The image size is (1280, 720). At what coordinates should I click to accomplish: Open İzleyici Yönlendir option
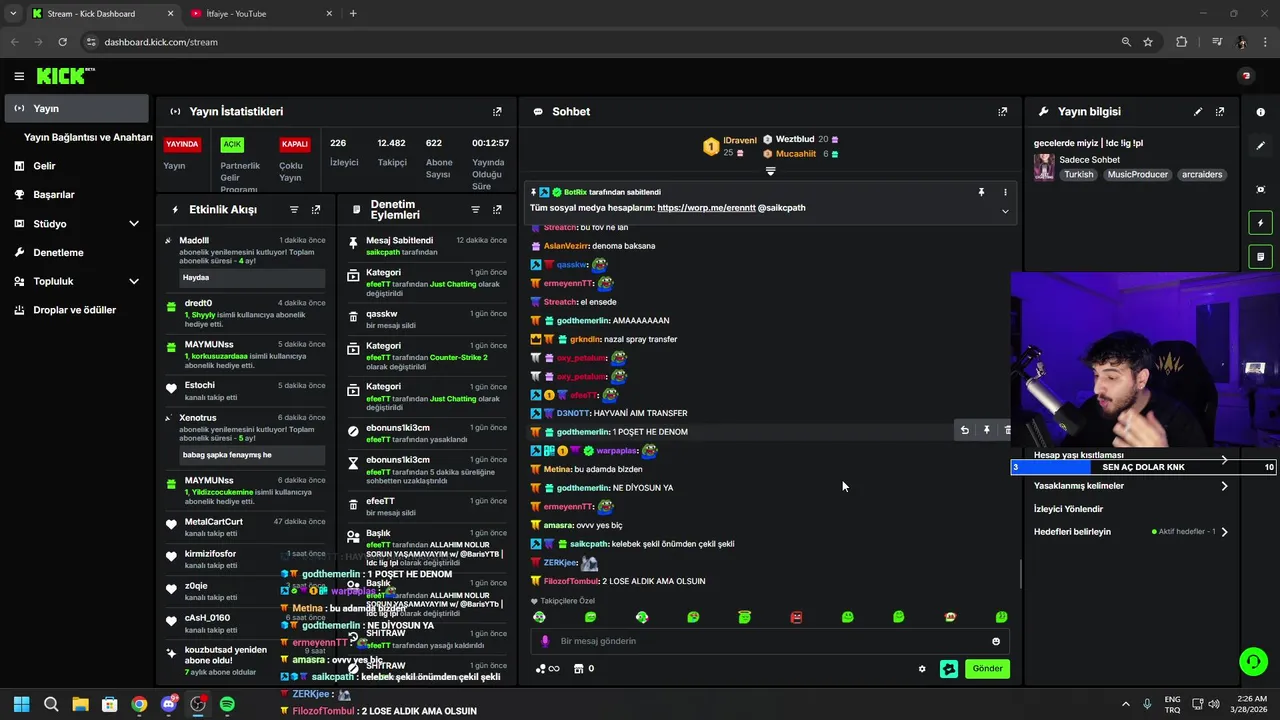[1068, 509]
